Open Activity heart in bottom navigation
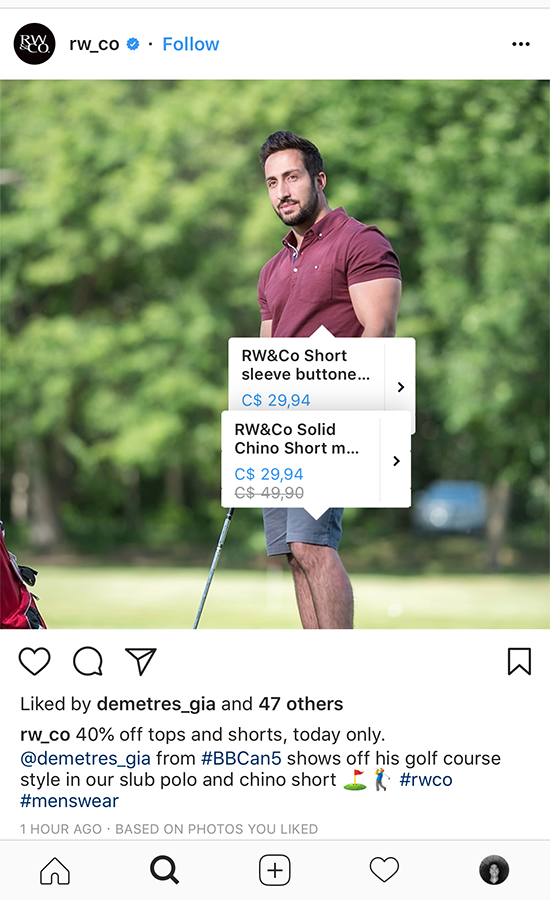550x900 pixels. click(x=384, y=870)
